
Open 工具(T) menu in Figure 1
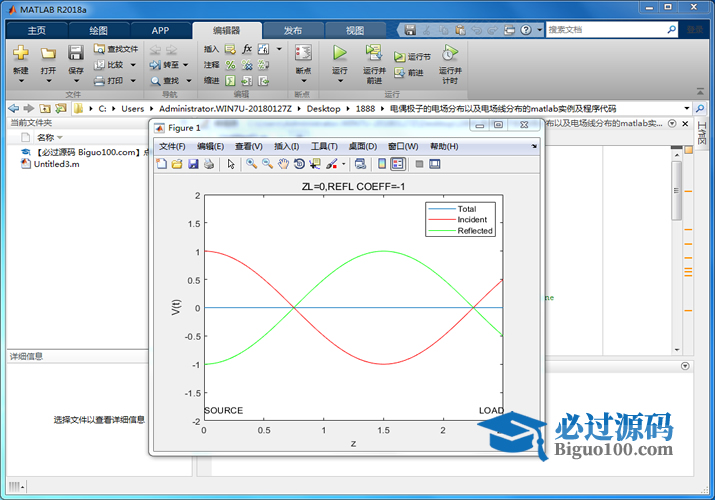[x=324, y=146]
